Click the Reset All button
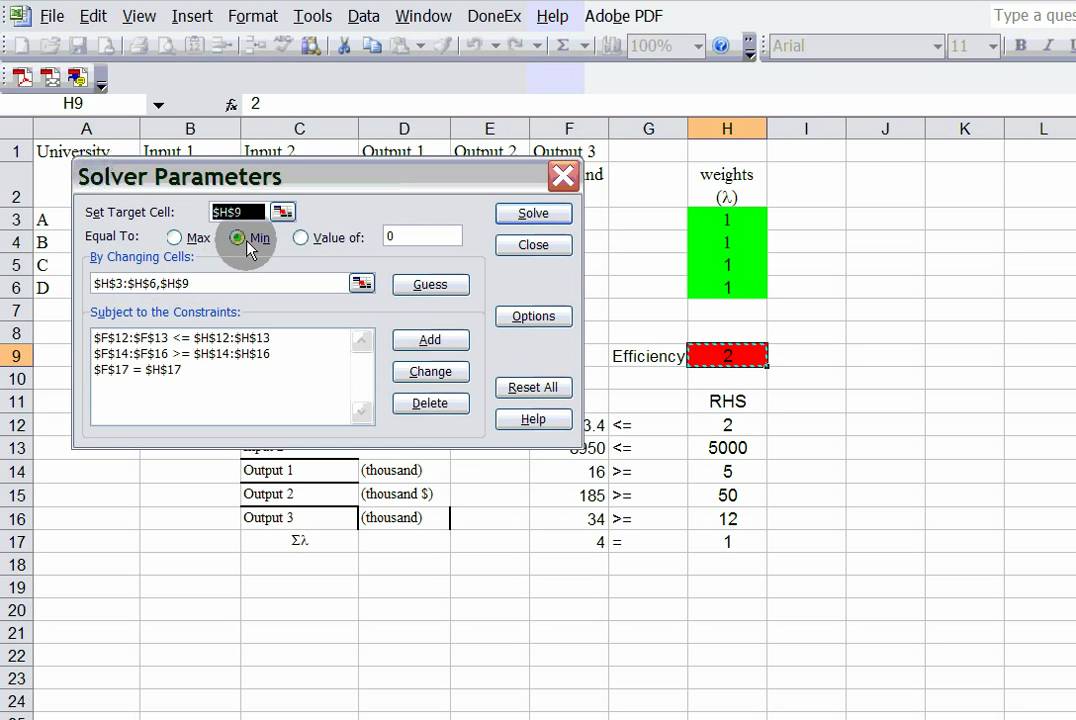 tap(533, 388)
